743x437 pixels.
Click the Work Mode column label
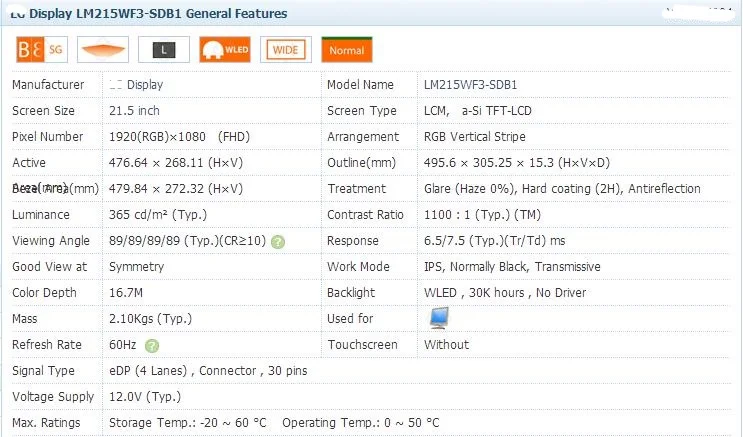tap(358, 267)
